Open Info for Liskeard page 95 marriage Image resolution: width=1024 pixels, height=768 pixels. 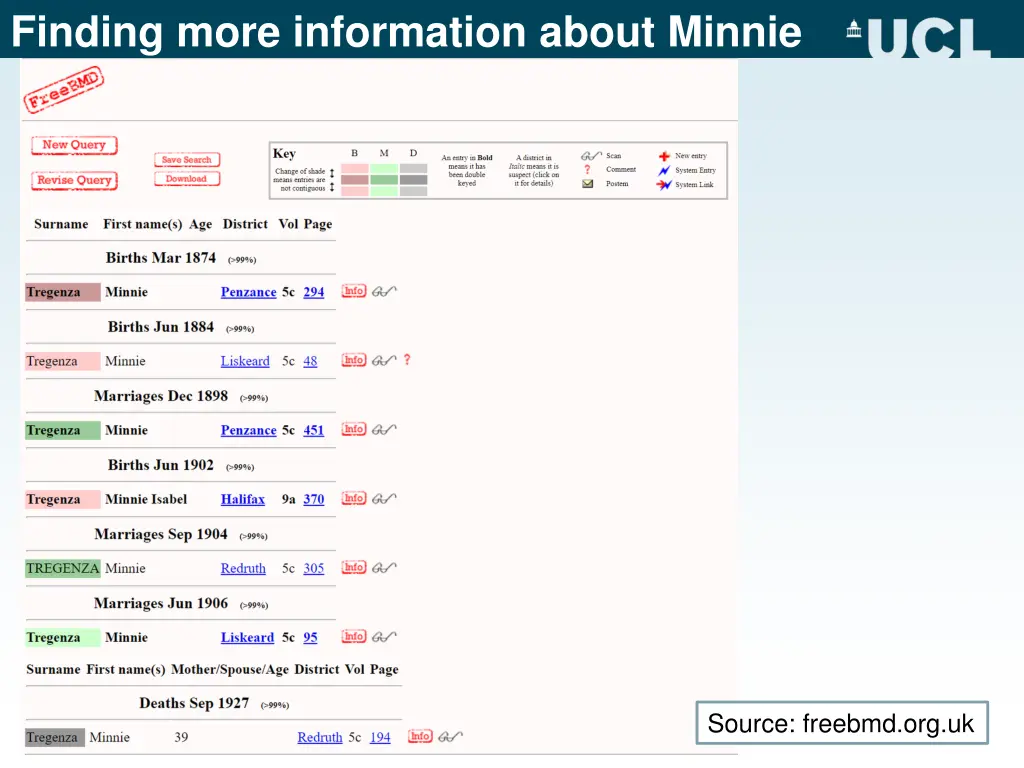coord(354,637)
